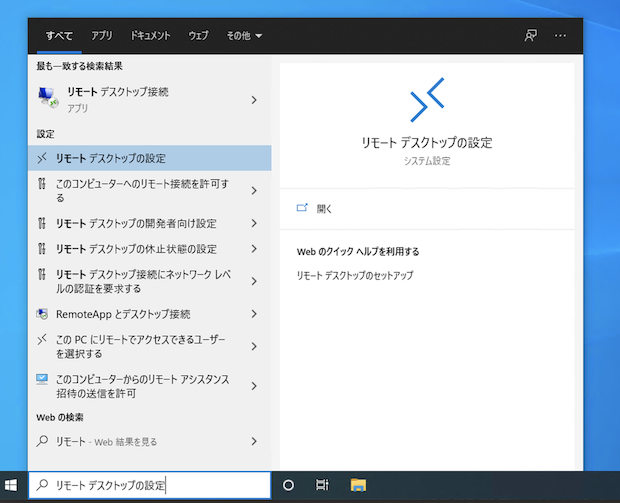The image size is (620, 503).
Task: Click the icon beside リモート デスクトップの設定 result
Action: coord(42,158)
